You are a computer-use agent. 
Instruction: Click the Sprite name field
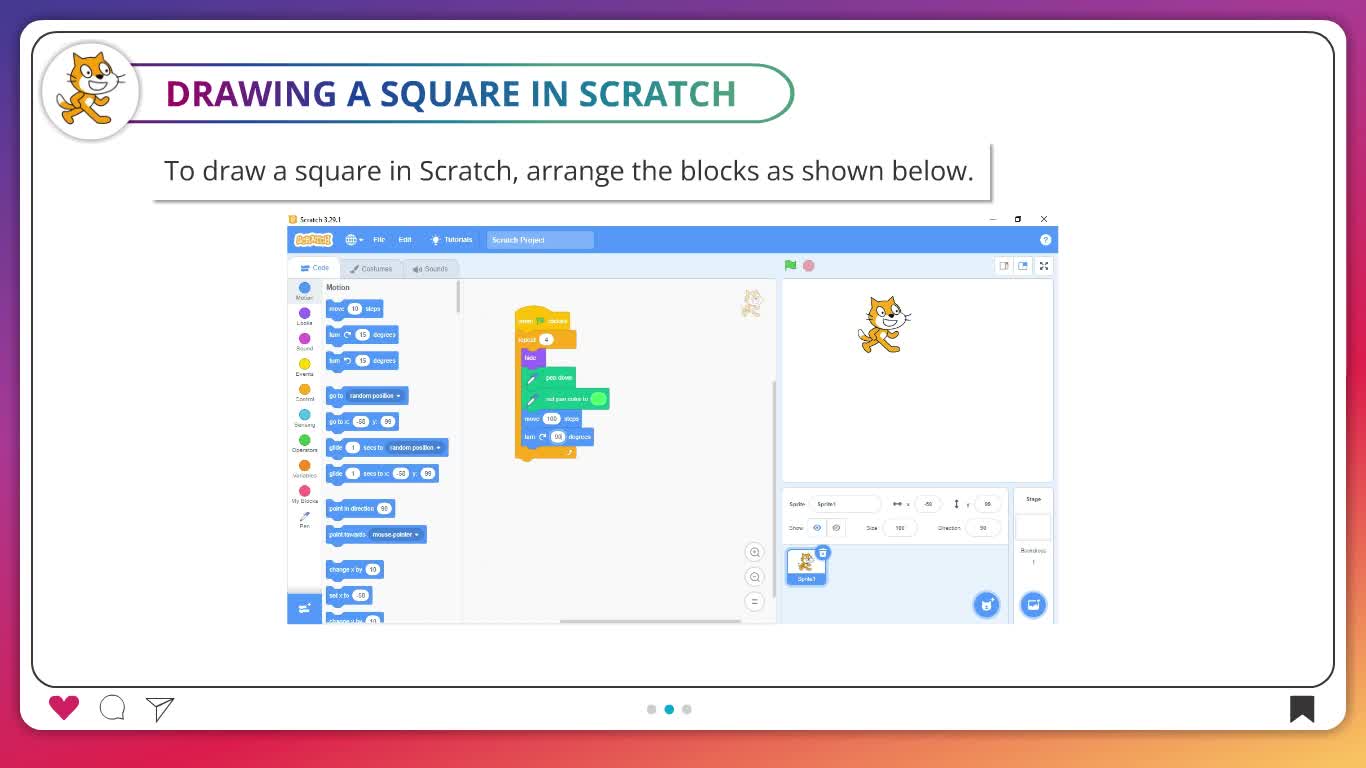click(x=846, y=504)
